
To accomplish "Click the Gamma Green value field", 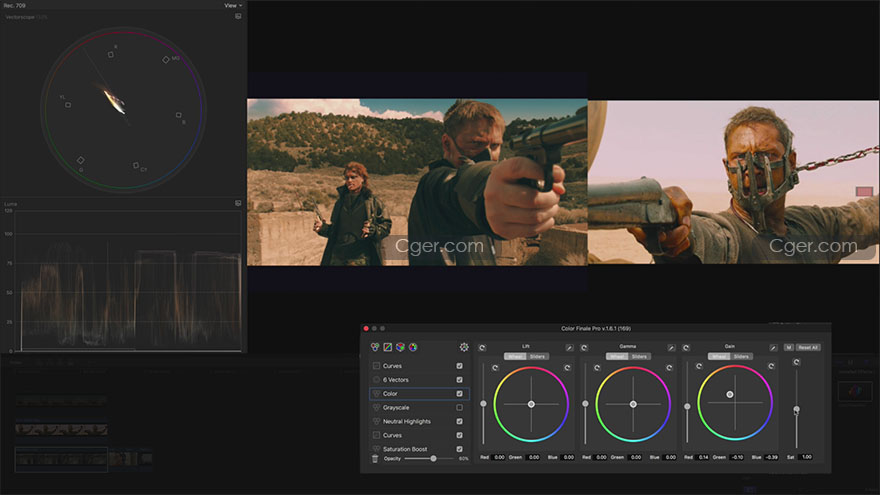I will (x=635, y=457).
